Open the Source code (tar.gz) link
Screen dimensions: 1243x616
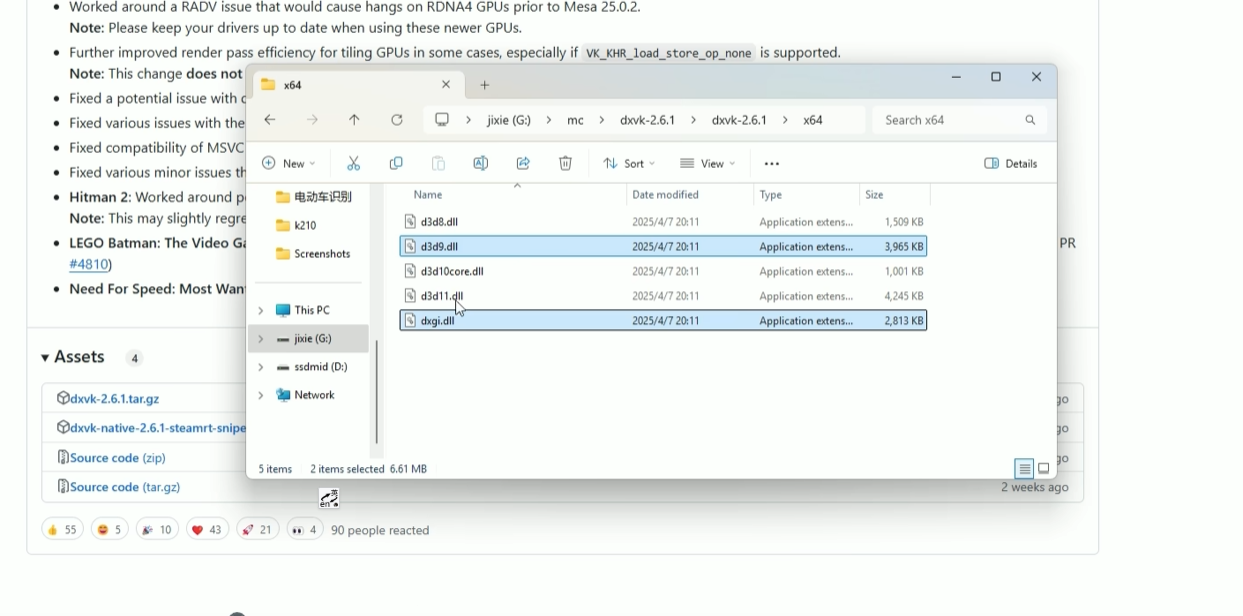click(x=124, y=487)
